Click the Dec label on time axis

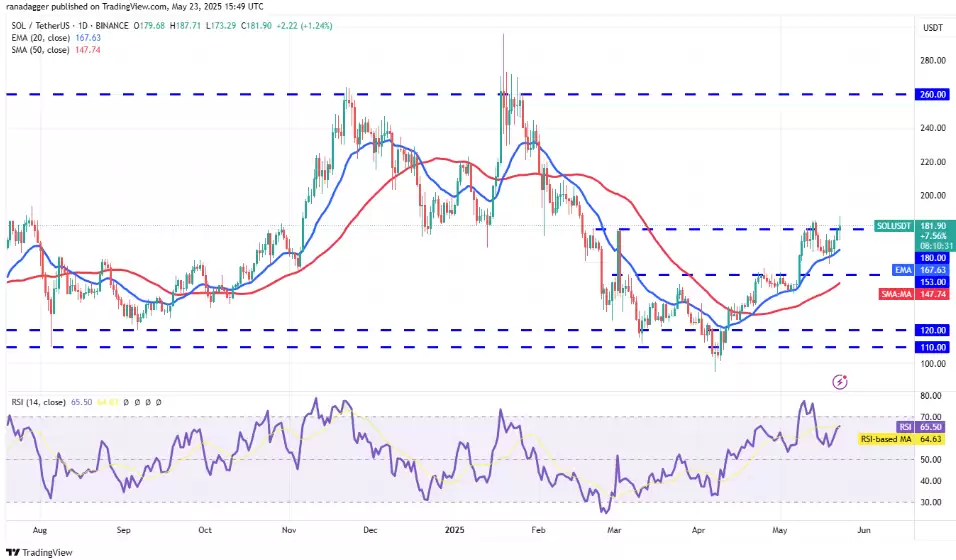[370, 530]
